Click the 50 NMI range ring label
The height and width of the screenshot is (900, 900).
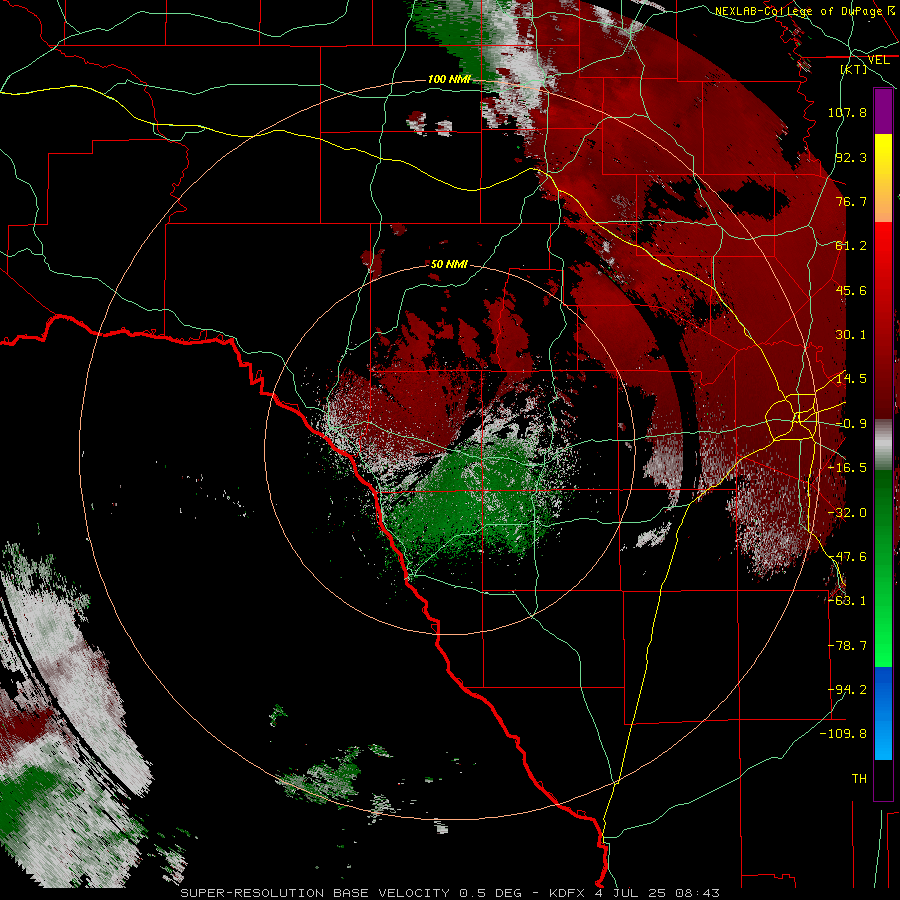[449, 264]
